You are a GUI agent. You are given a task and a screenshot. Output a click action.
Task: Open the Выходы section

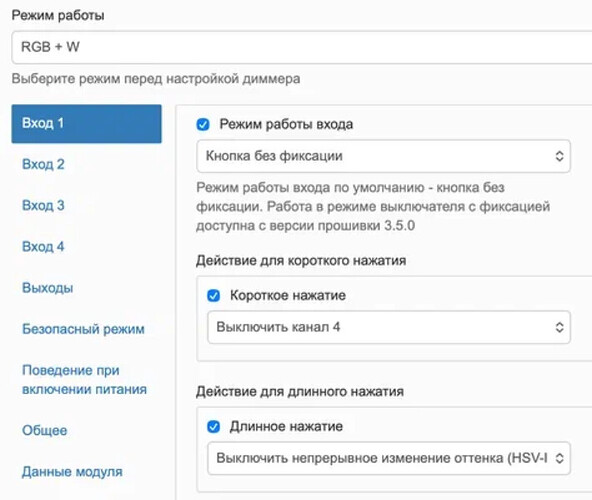pyautogui.click(x=48, y=288)
